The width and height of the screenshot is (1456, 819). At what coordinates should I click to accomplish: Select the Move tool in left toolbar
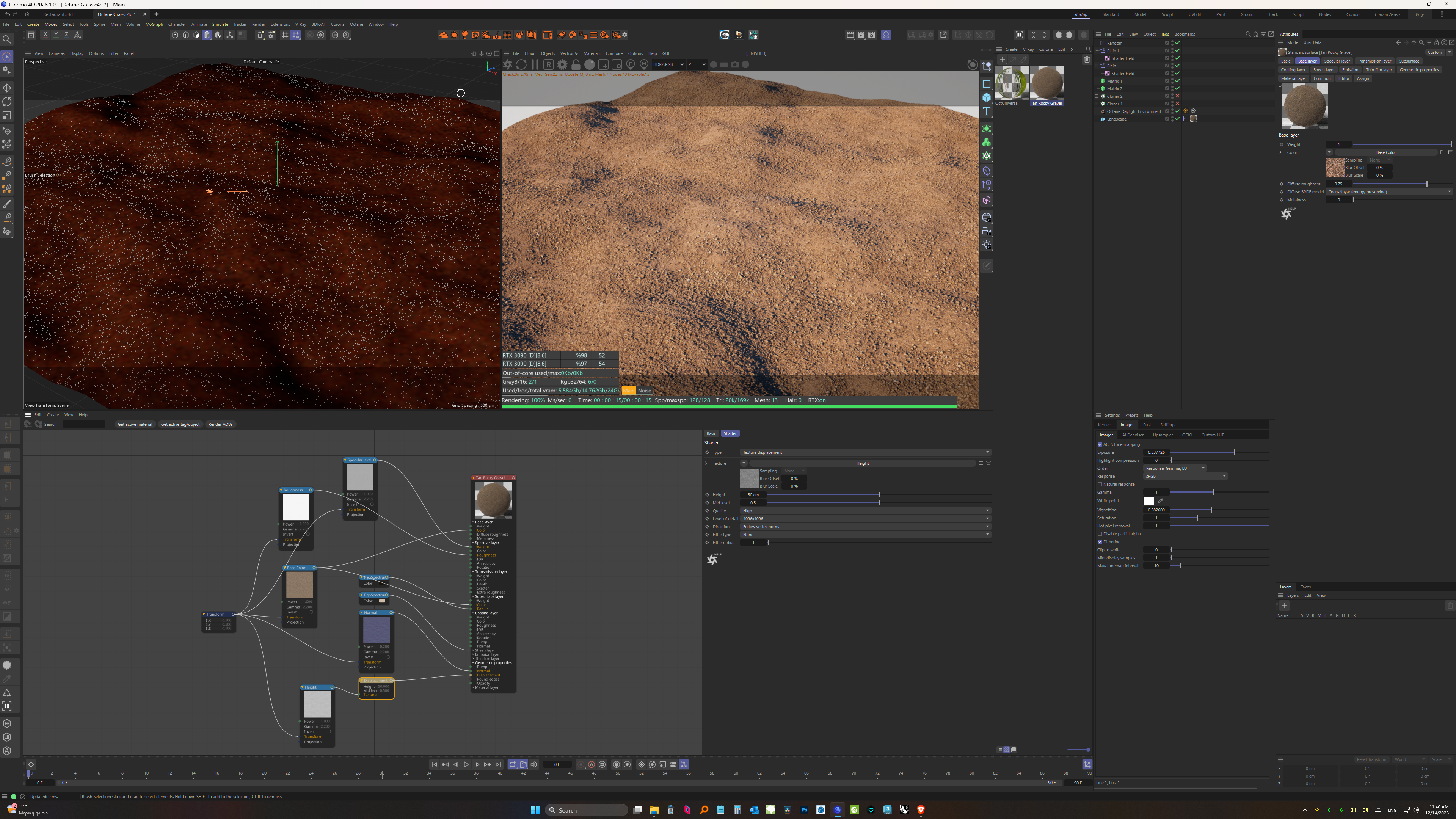tap(7, 88)
